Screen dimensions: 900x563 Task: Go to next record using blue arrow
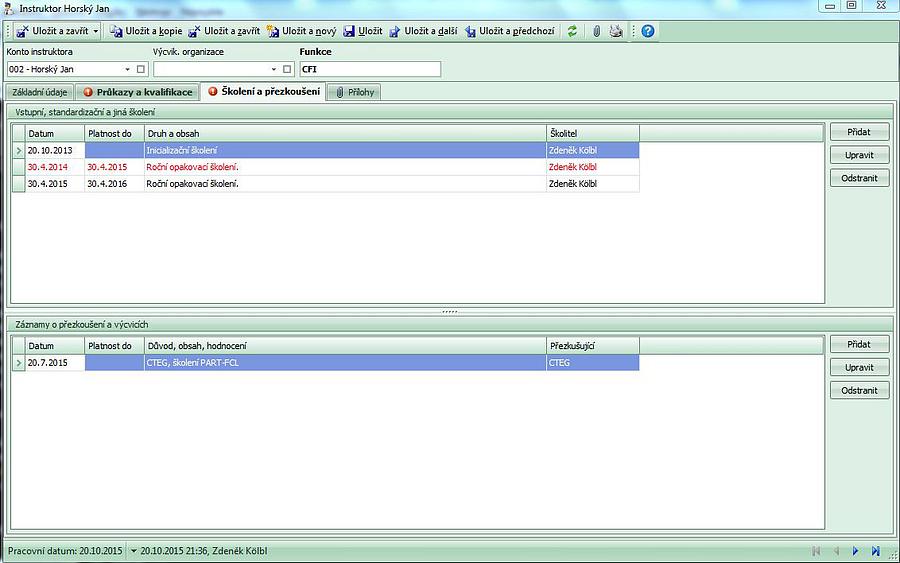pos(855,551)
